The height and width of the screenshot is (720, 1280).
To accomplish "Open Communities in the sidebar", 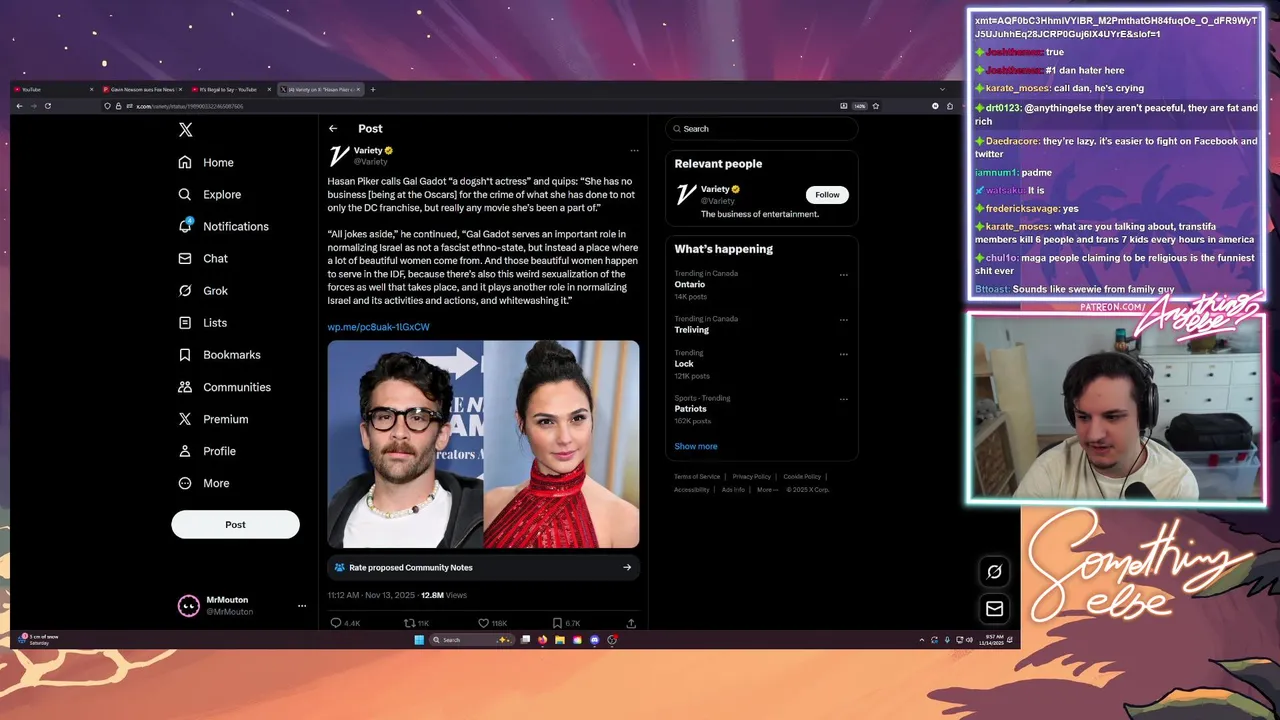I will 224,386.
